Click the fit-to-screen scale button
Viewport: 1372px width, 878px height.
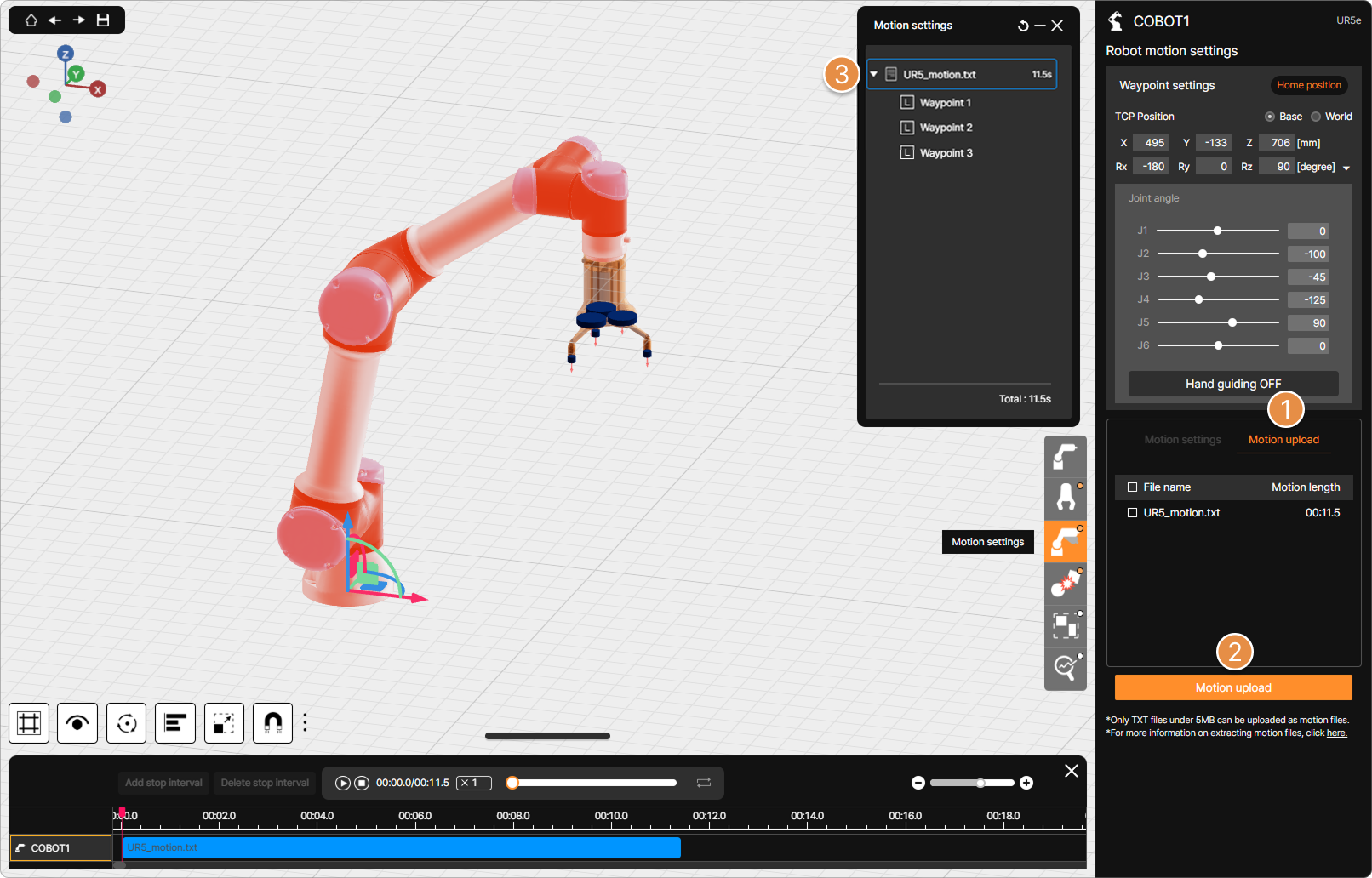224,723
